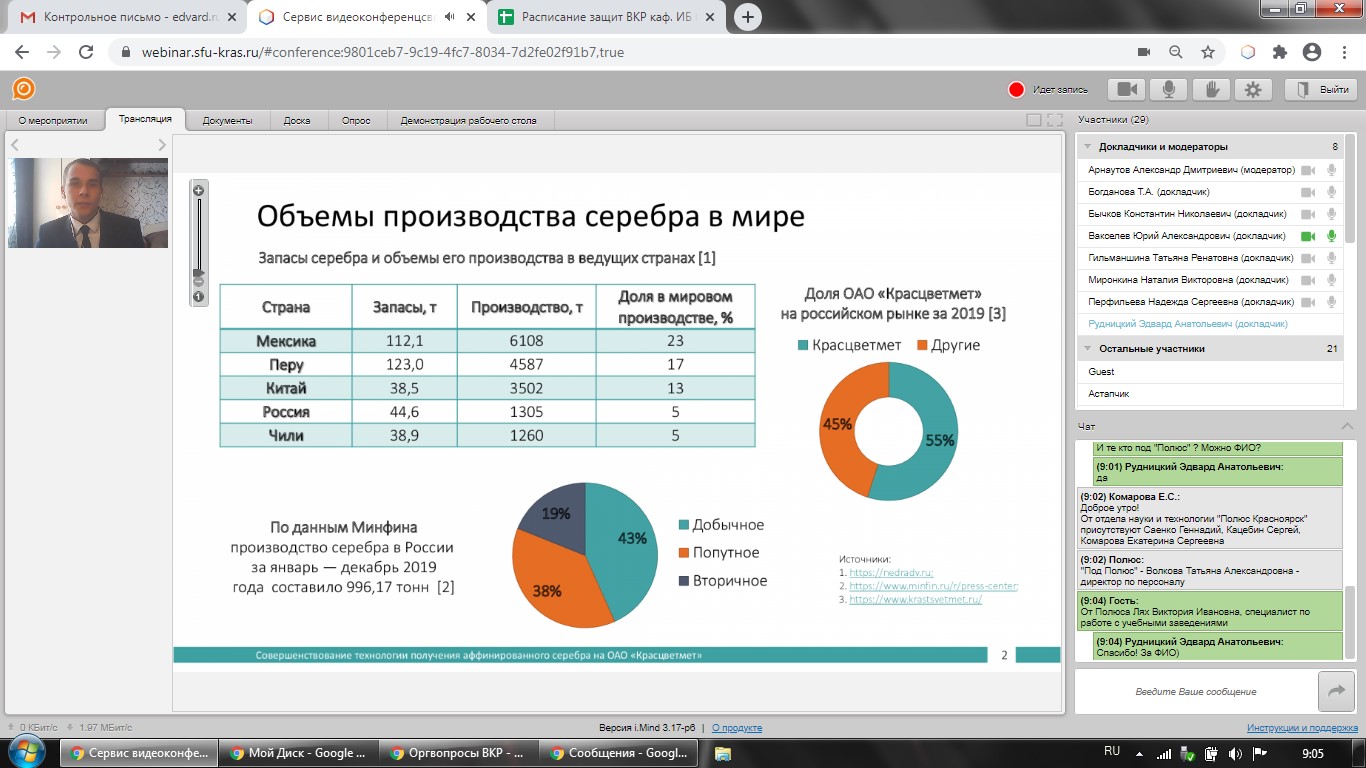Toggle microphone icon for Богданова Т.А.
Image resolution: width=1366 pixels, height=768 pixels.
[1331, 192]
